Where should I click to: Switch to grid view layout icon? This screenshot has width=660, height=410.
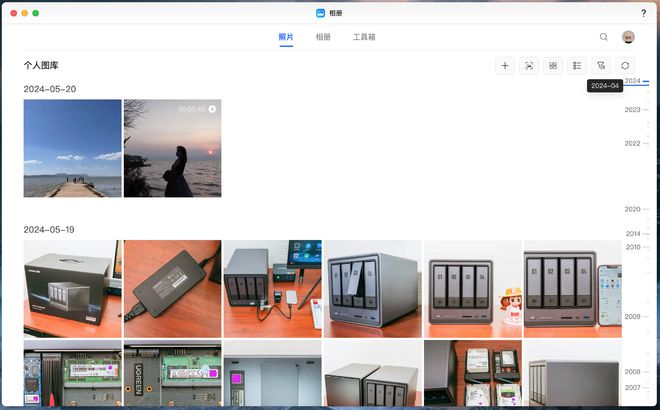tap(553, 66)
